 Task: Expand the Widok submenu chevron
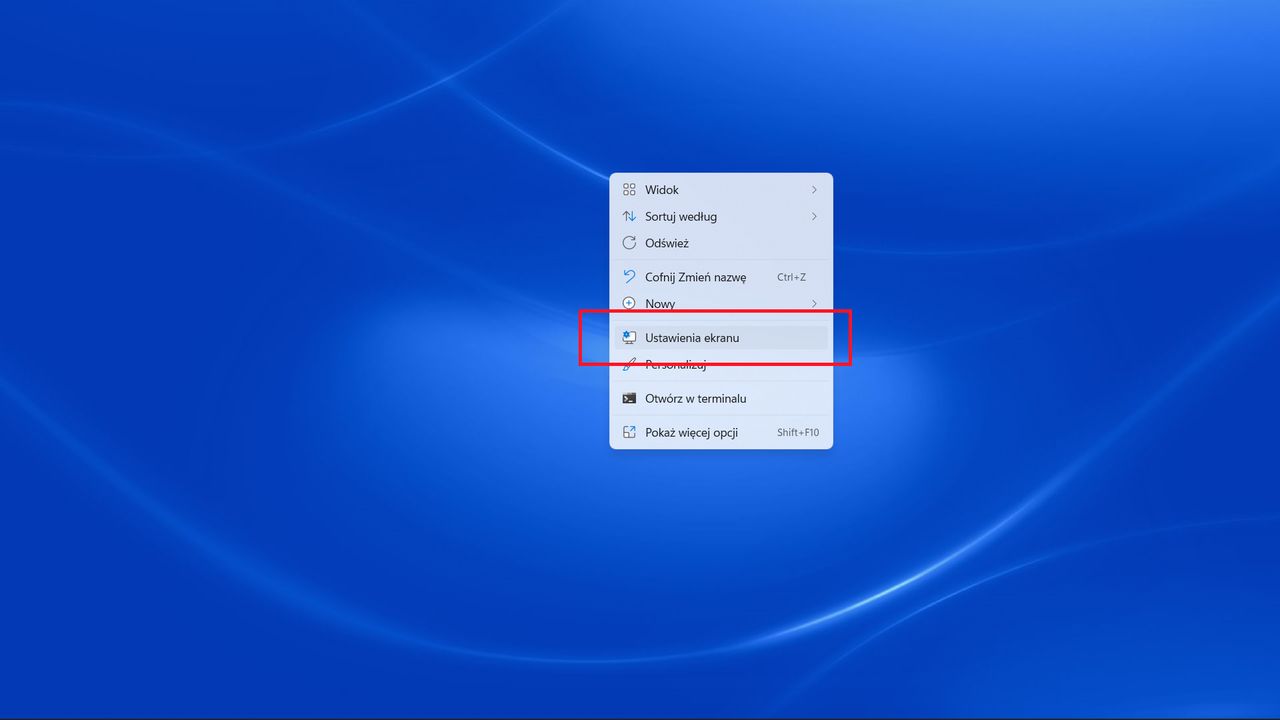tap(814, 189)
